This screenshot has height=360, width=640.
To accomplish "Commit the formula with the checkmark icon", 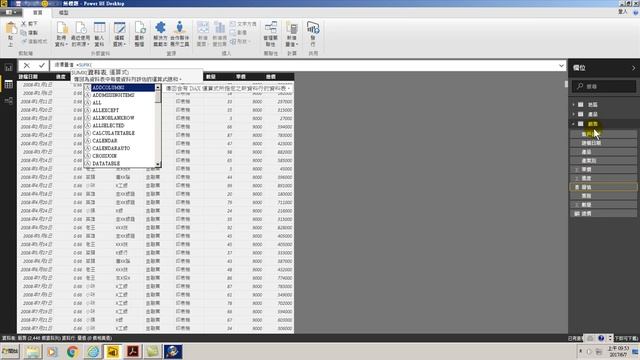I will coord(42,65).
